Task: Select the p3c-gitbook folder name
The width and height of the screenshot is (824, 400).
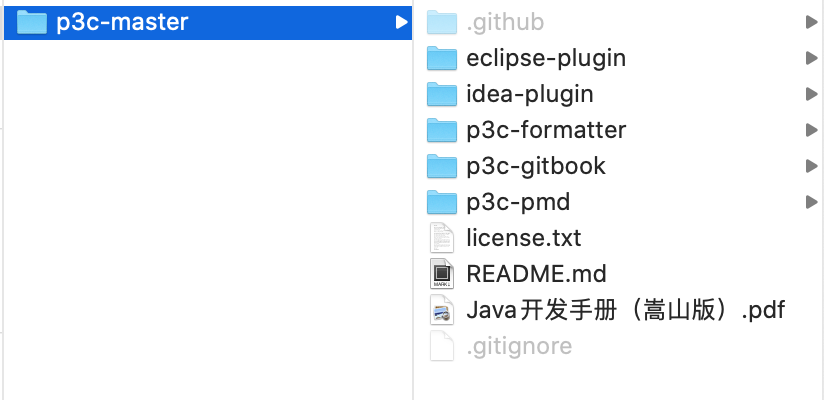Action: click(x=536, y=166)
